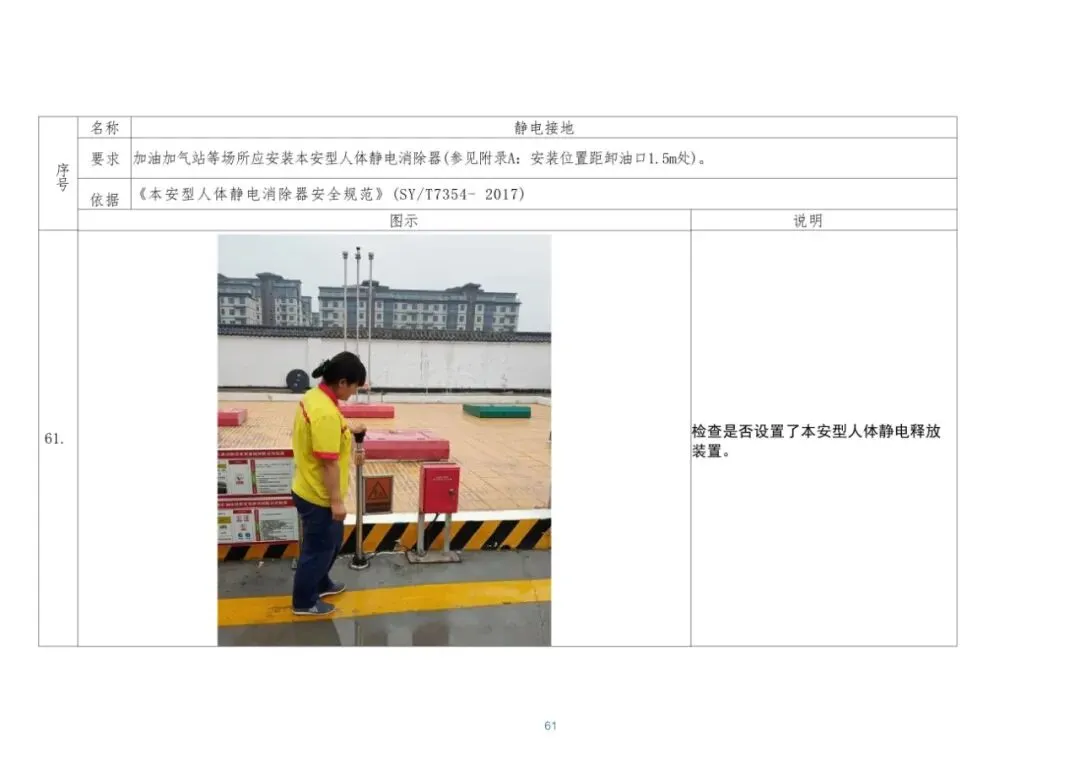The width and height of the screenshot is (1080, 764).
Task: Click the 要求 label cell
Action: click(x=105, y=158)
